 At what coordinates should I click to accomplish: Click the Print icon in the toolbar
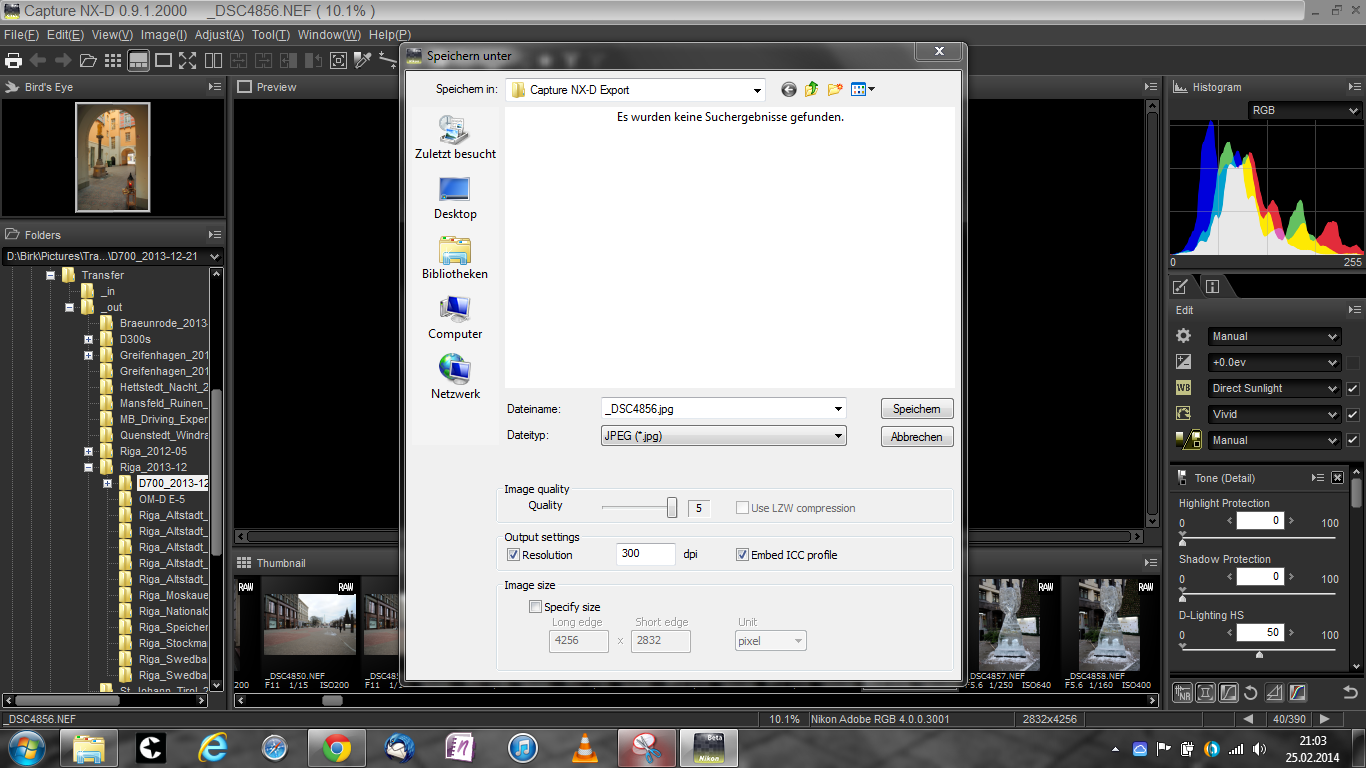pyautogui.click(x=13, y=60)
